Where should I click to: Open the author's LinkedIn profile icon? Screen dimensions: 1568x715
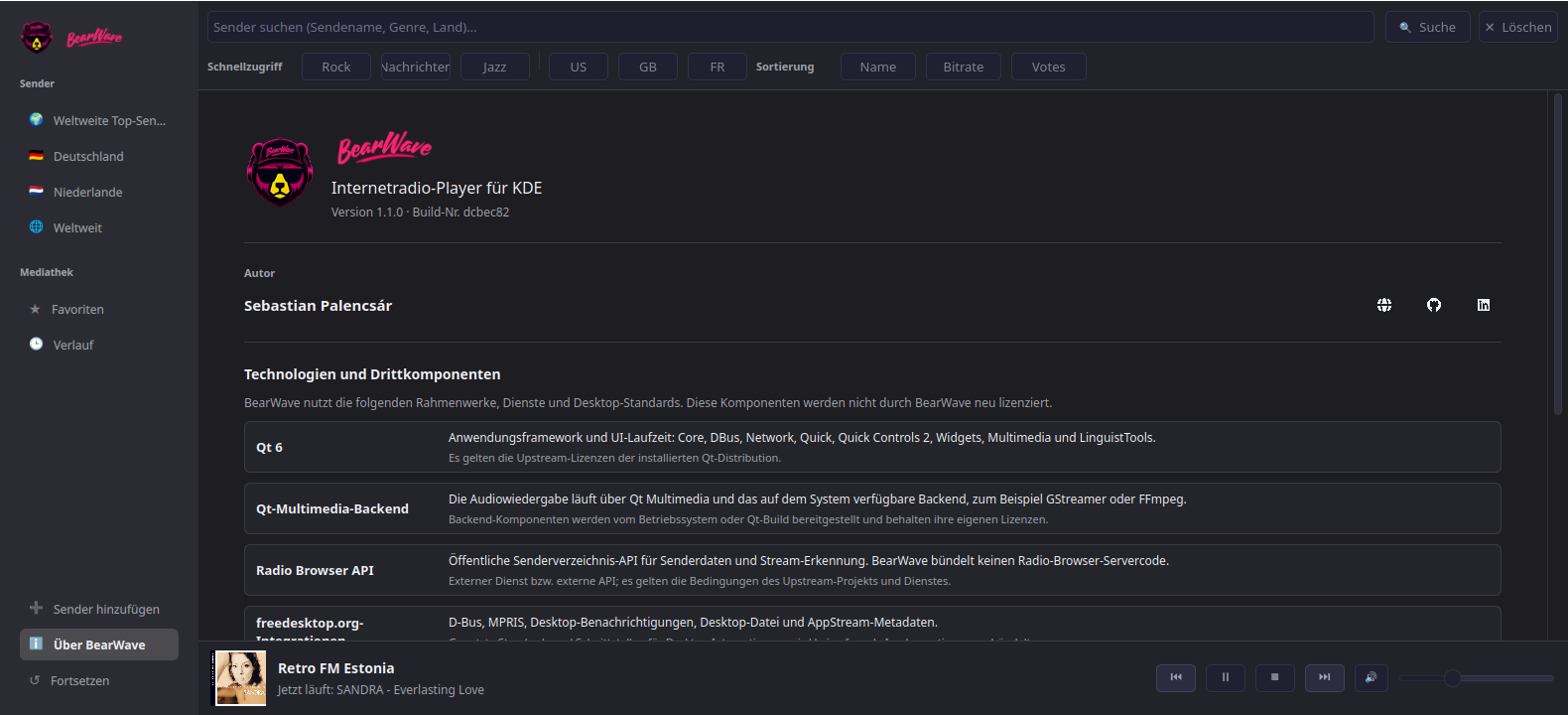coord(1484,305)
